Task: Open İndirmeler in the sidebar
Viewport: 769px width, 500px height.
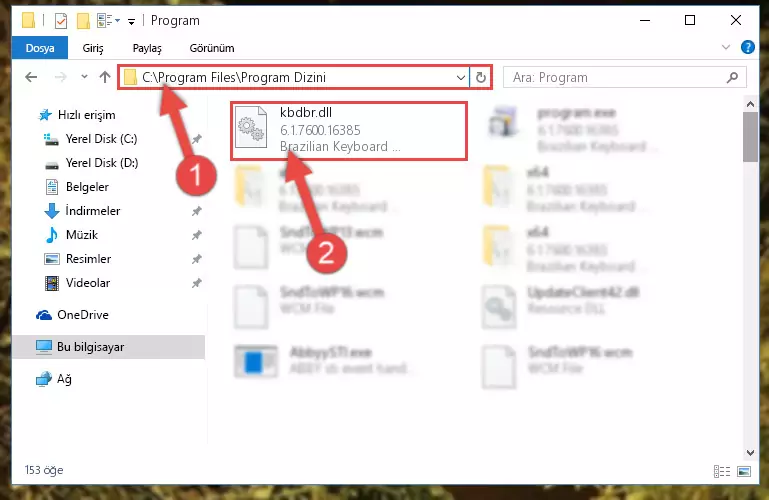Action: [82, 211]
